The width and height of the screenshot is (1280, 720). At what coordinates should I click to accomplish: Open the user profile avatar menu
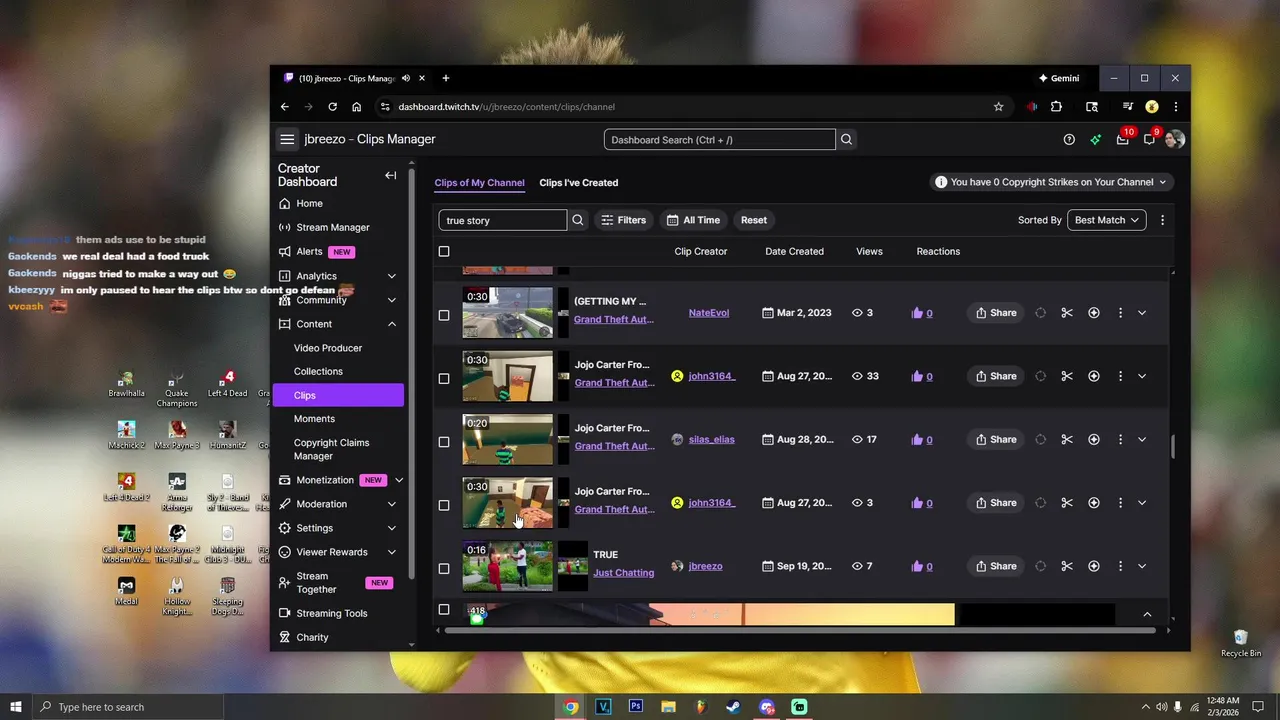(1175, 139)
